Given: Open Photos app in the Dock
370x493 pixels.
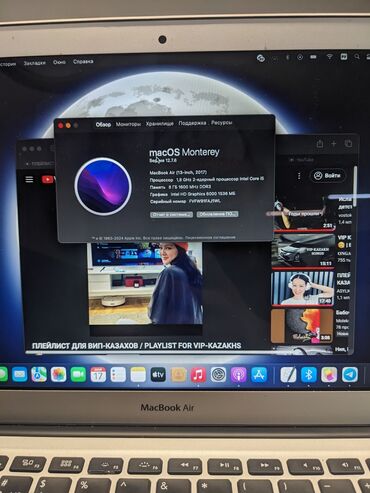Looking at the screenshot, I should click(x=59, y=375).
